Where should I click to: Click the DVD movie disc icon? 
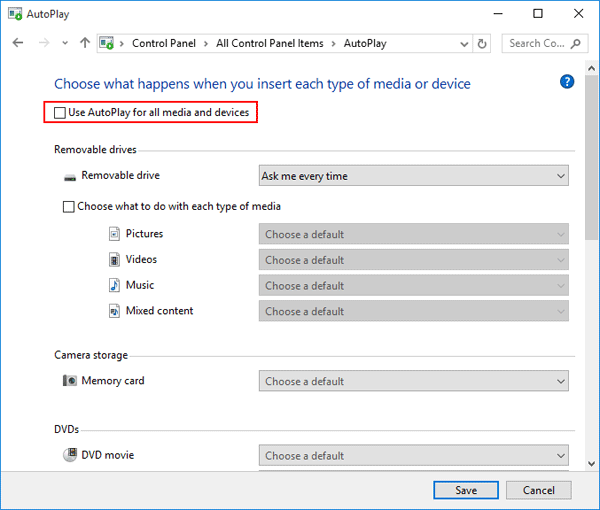pyautogui.click(x=70, y=455)
